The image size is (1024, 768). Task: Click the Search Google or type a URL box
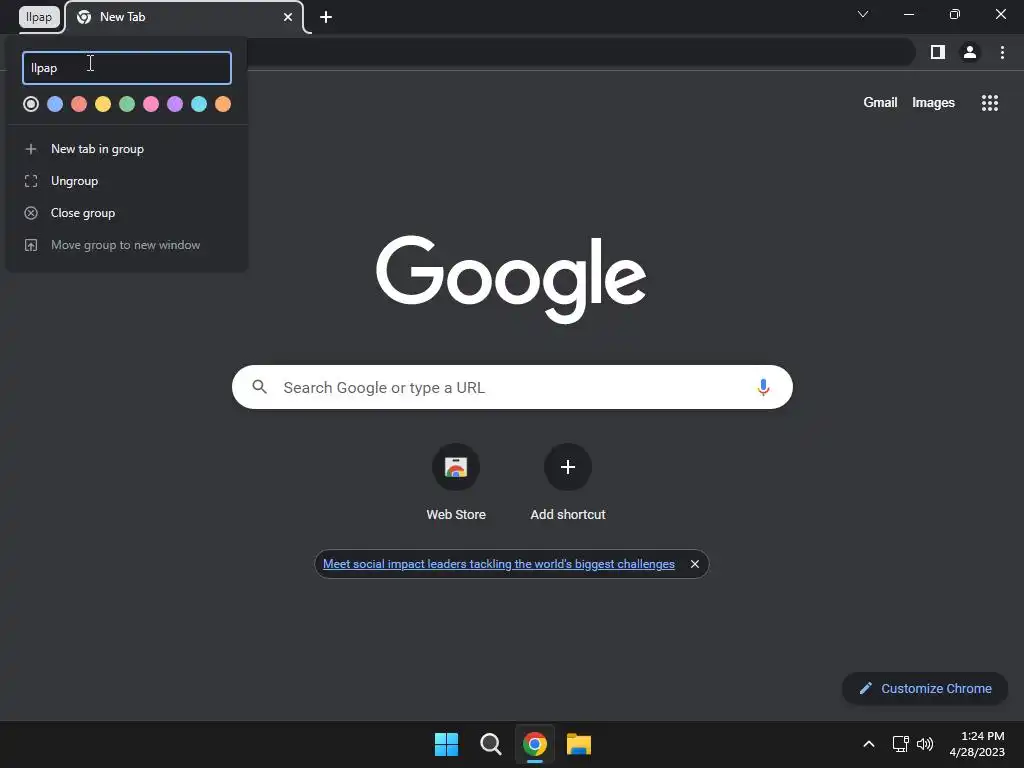[x=512, y=387]
